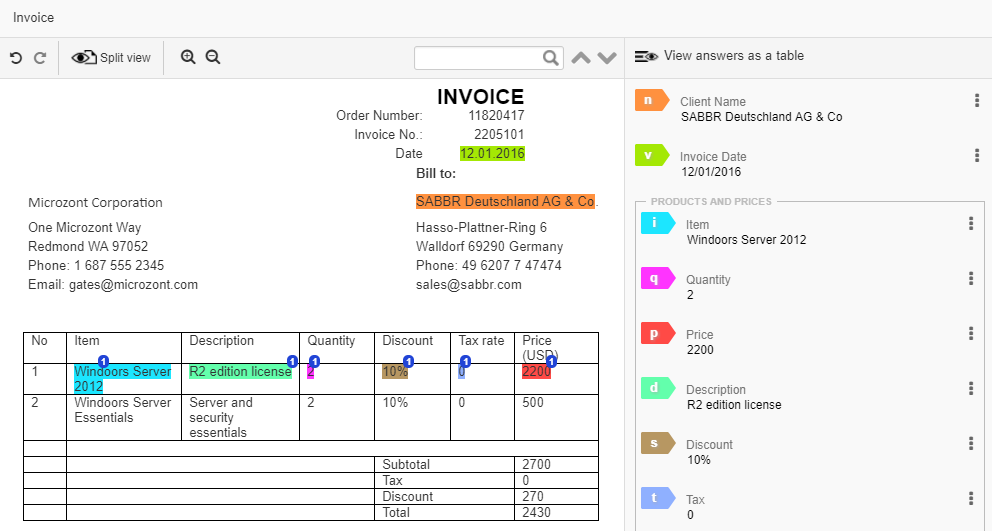Zoom in with magnifier plus icon
Viewport: 992px width, 531px height.
[x=188, y=58]
